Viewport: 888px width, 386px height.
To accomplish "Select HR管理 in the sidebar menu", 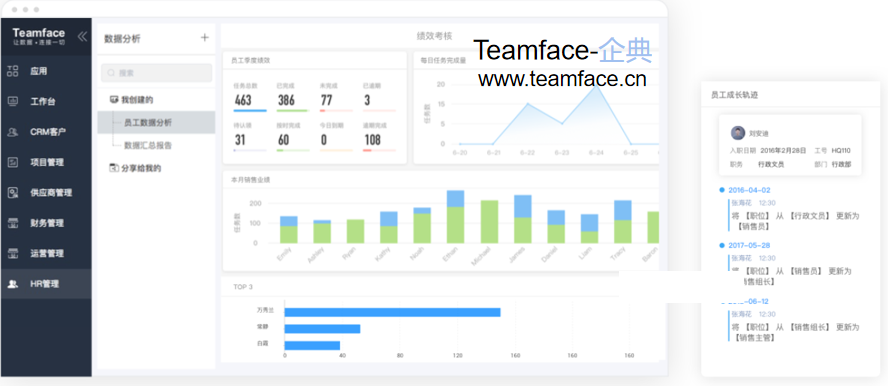I will coord(46,284).
